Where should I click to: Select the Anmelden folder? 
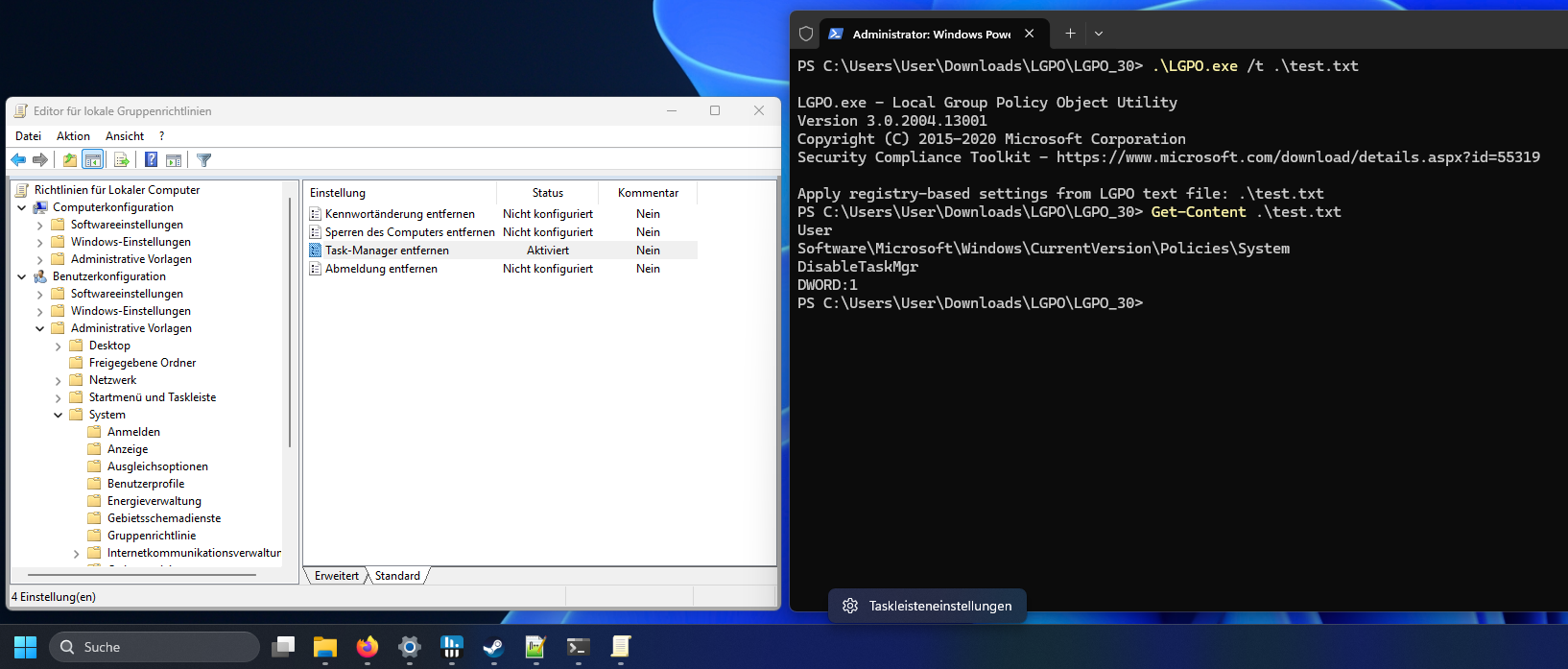(x=133, y=432)
